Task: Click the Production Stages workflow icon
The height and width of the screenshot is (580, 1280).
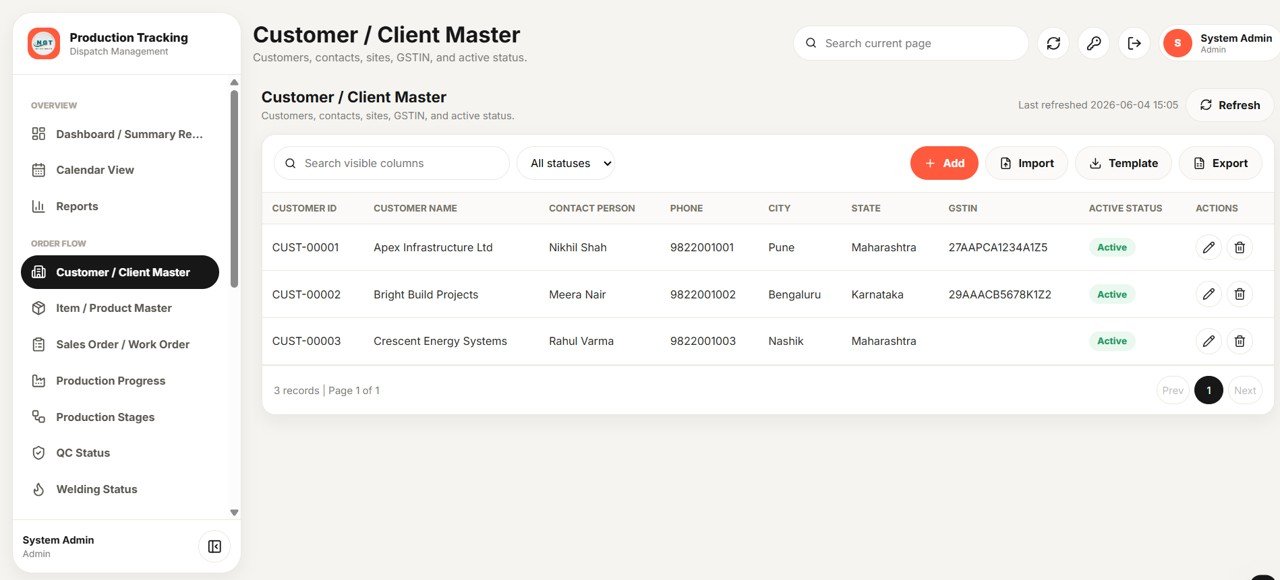Action: tap(39, 417)
